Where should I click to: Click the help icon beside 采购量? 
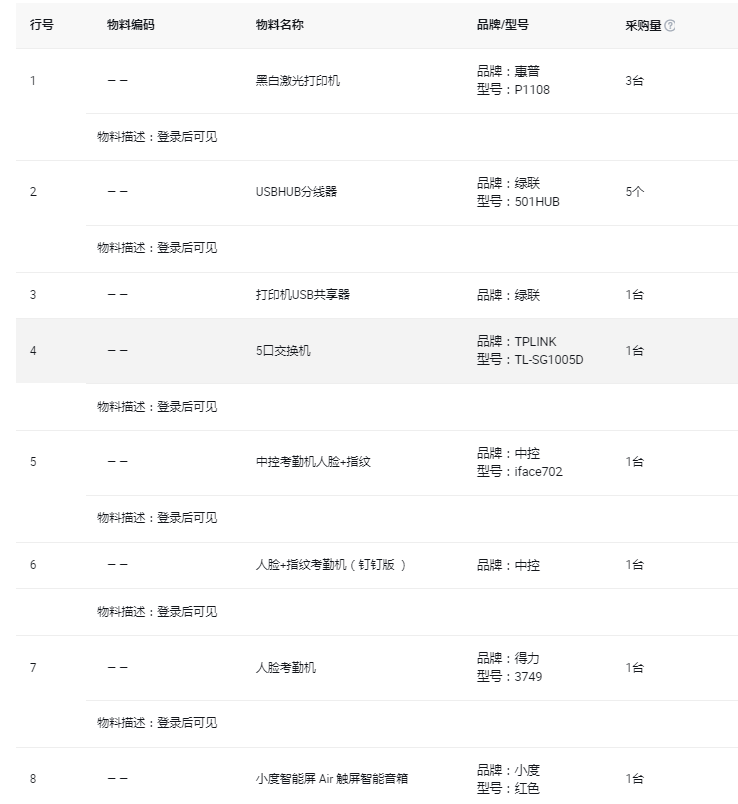pos(670,25)
